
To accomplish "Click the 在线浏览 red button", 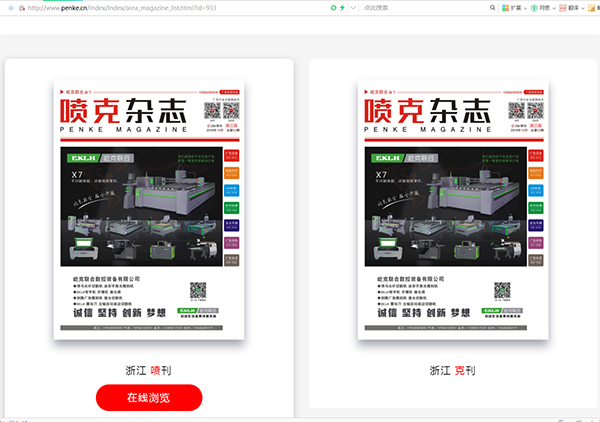I will [x=148, y=397].
